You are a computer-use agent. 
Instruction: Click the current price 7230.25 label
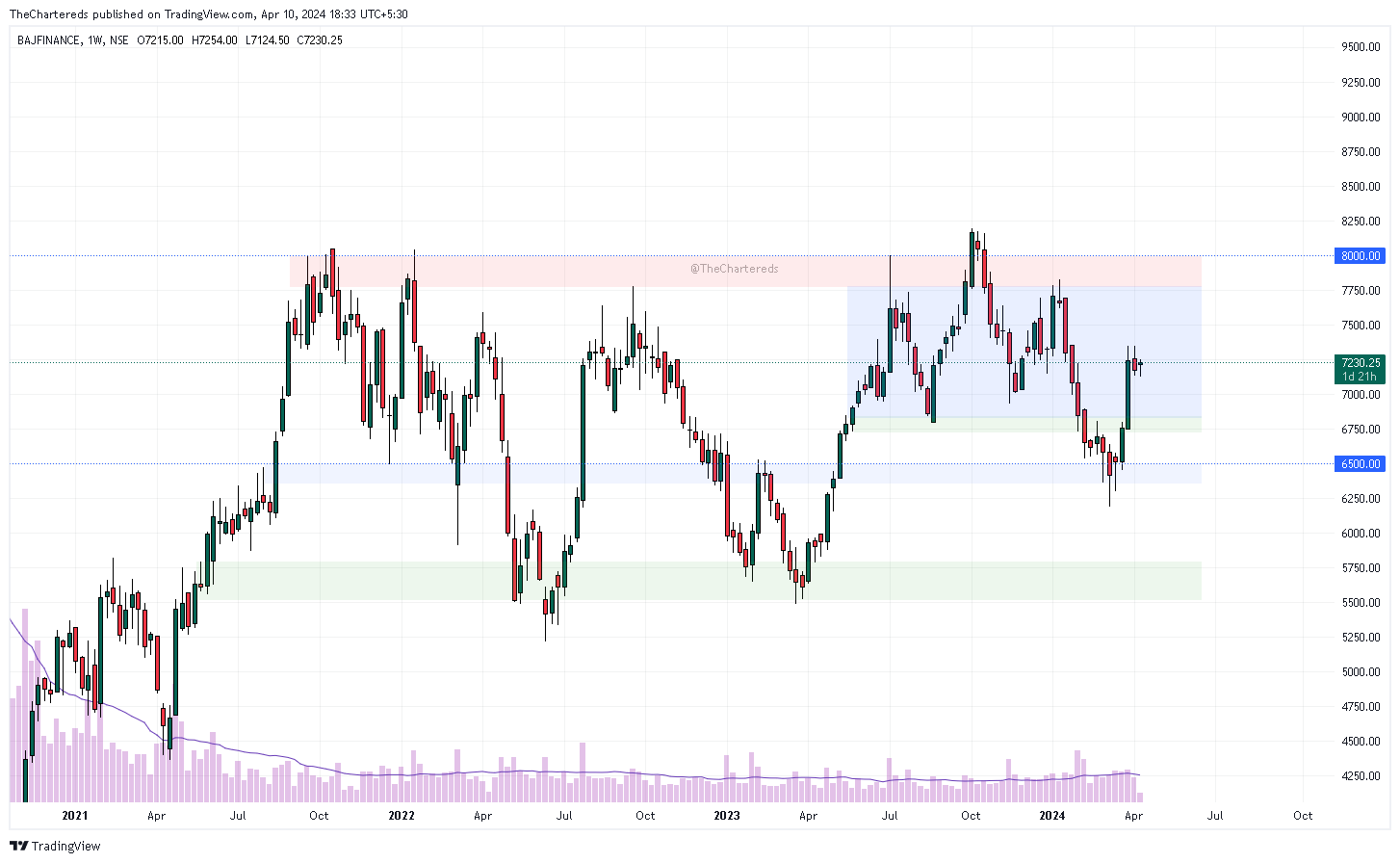coord(1361,363)
